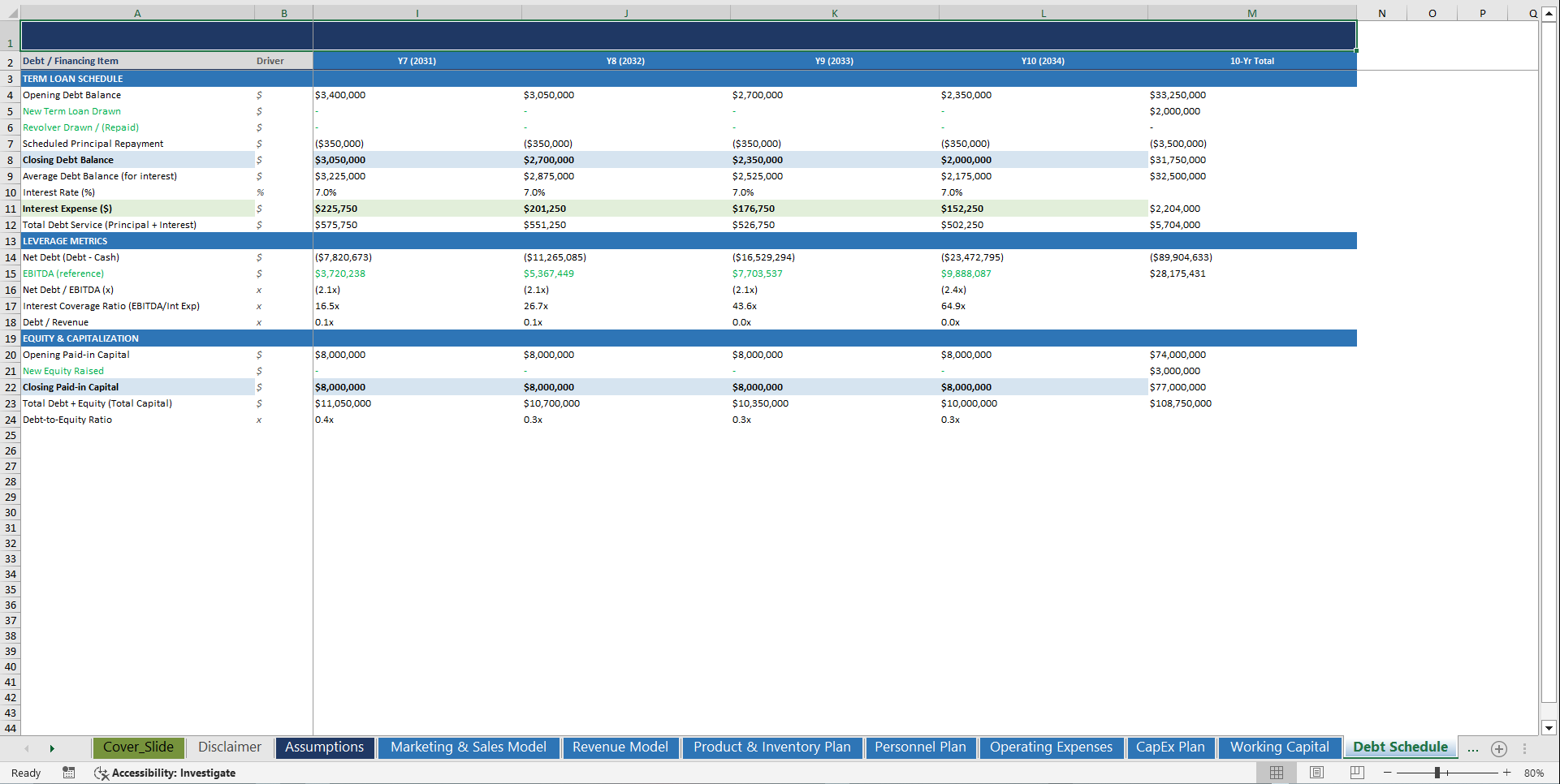
Task: Open Page Break Preview view
Action: coord(1356,773)
